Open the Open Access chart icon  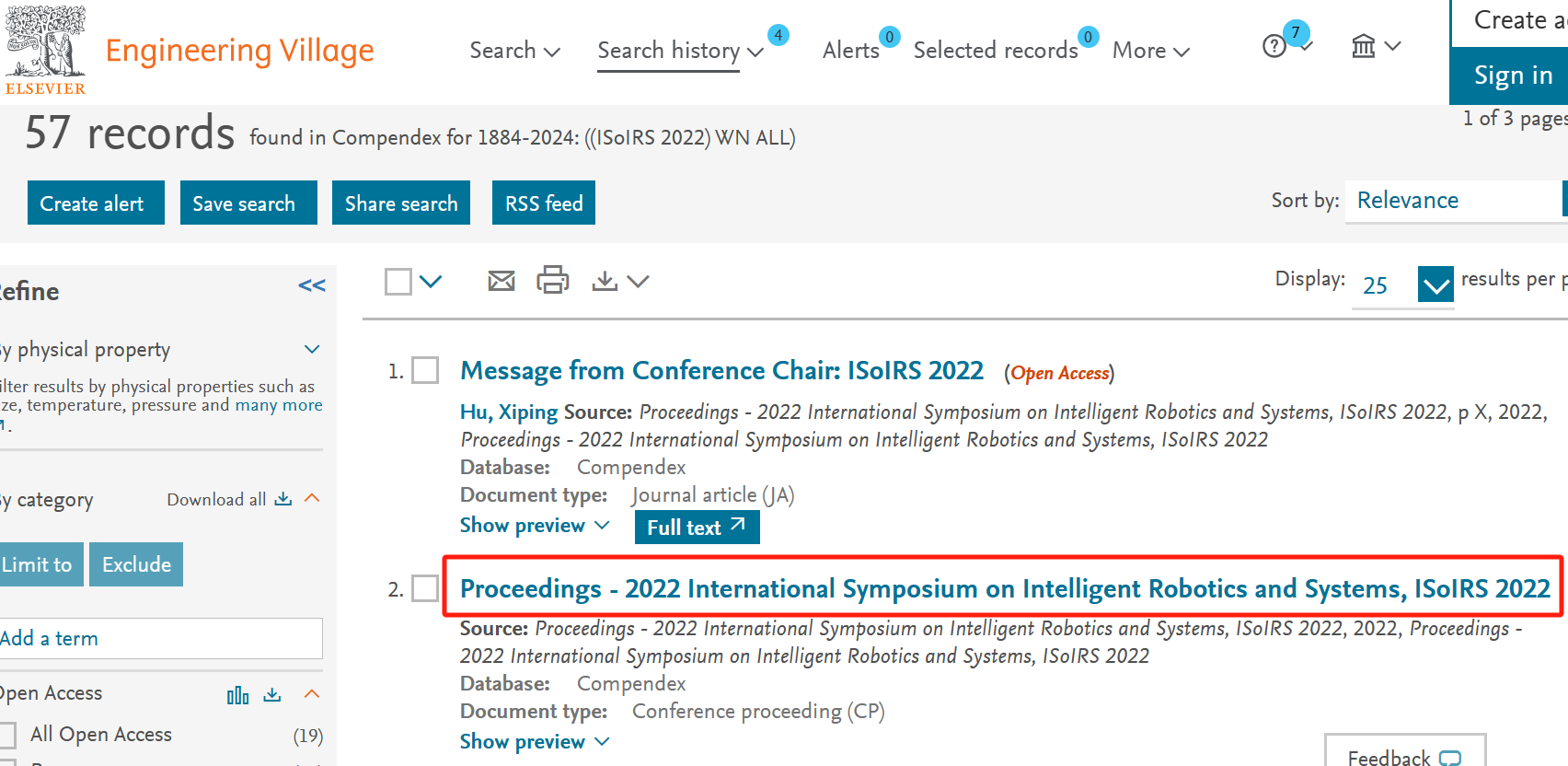pyautogui.click(x=237, y=695)
